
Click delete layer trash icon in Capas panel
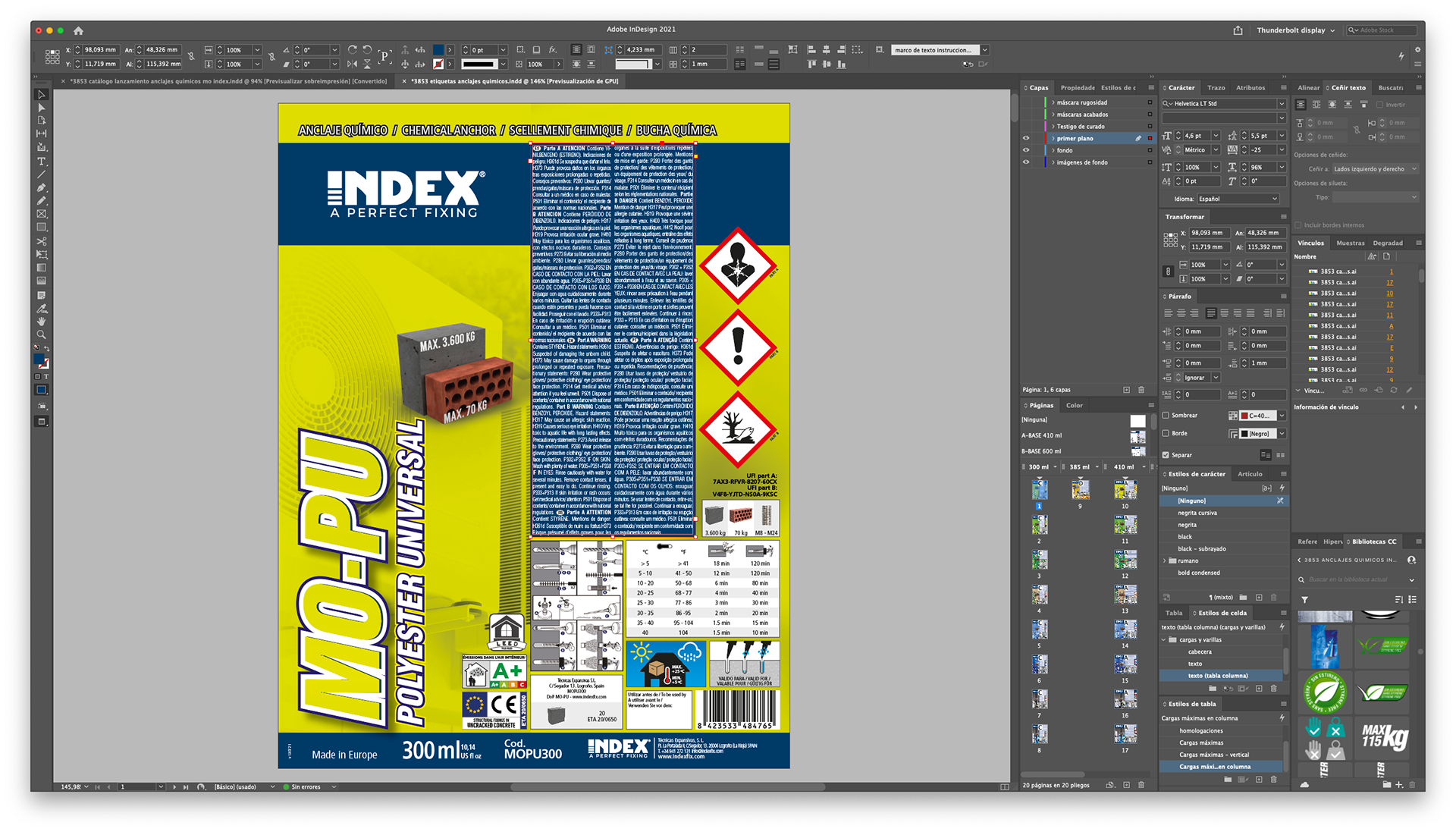tap(1141, 390)
